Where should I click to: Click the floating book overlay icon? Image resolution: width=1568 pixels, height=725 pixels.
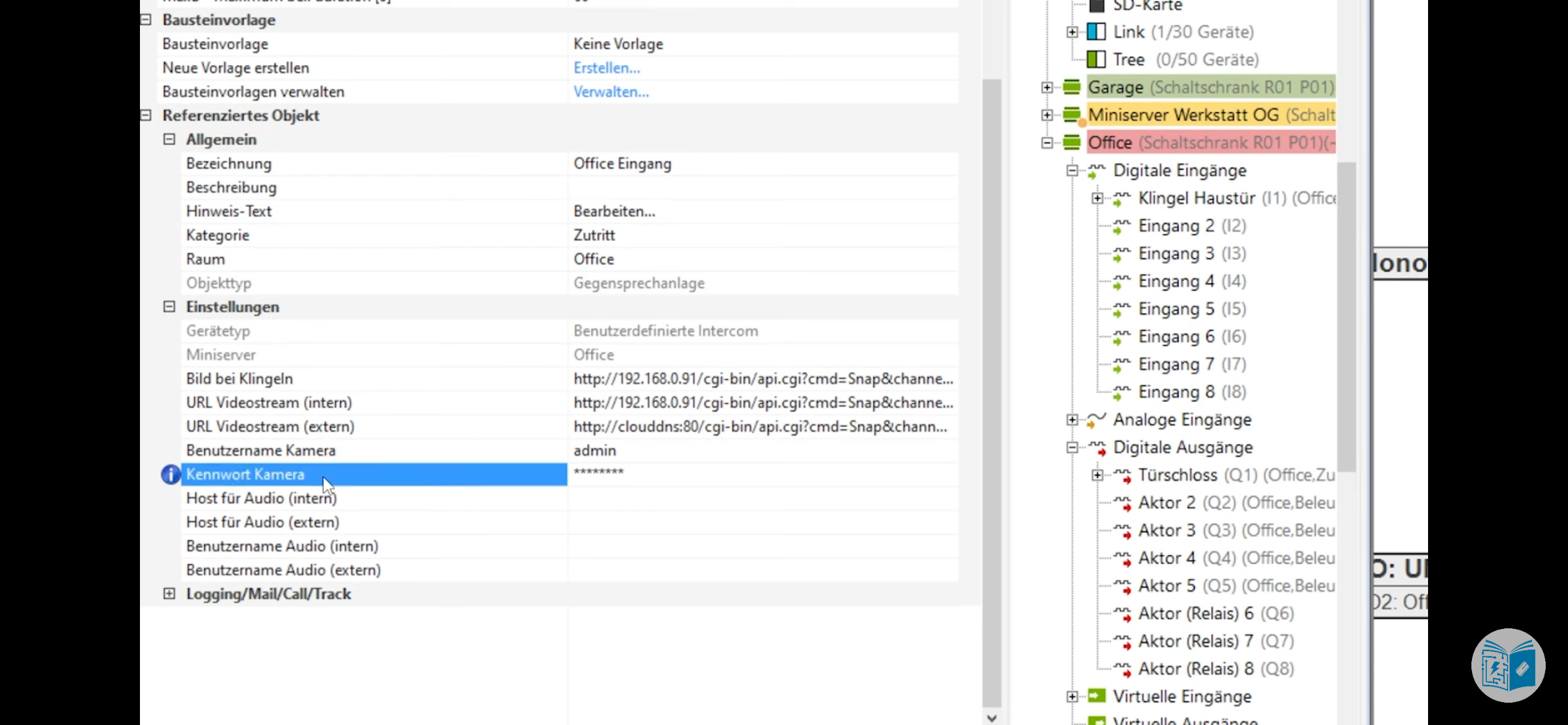pyautogui.click(x=1508, y=666)
